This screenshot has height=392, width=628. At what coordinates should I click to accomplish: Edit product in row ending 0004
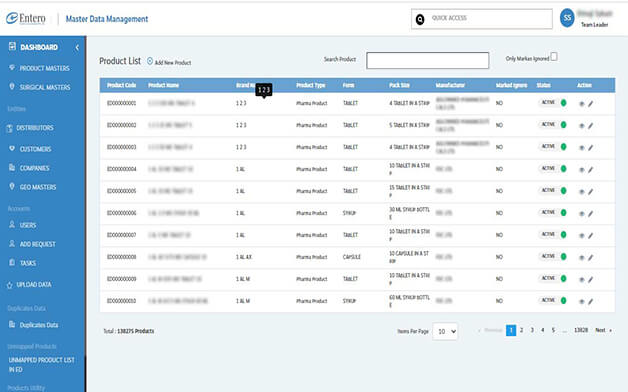pos(590,170)
